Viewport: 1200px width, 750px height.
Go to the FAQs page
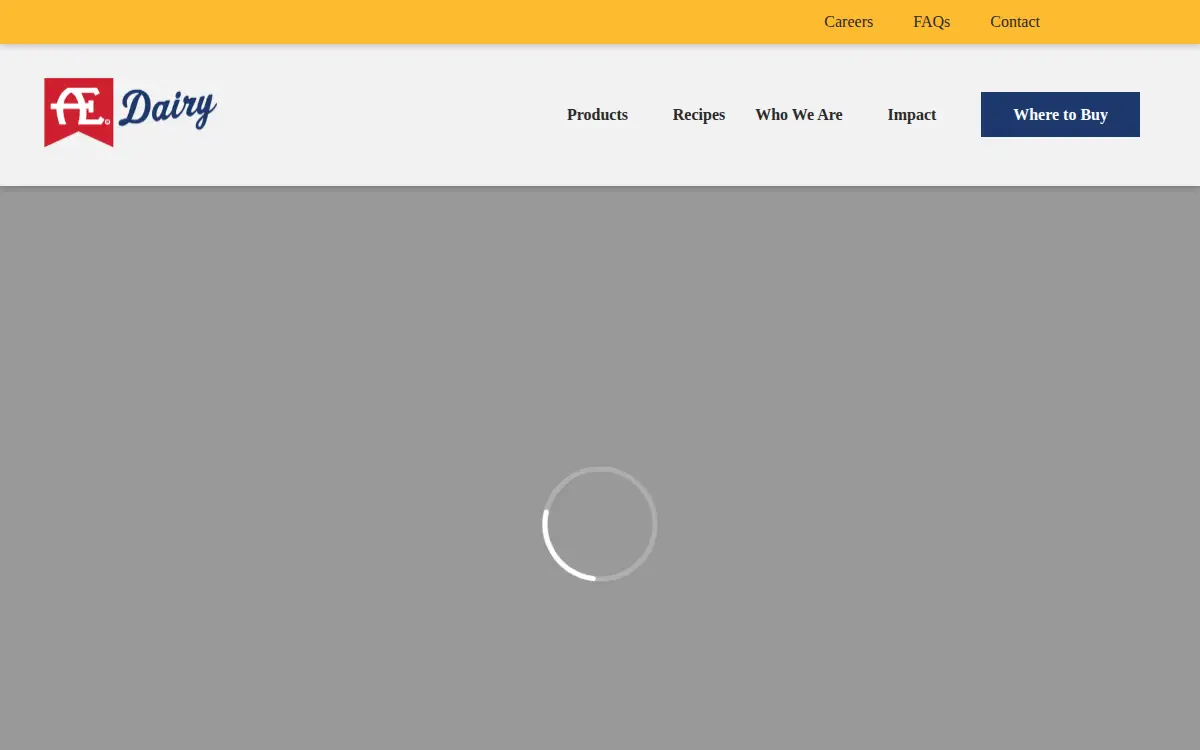pyautogui.click(x=931, y=22)
